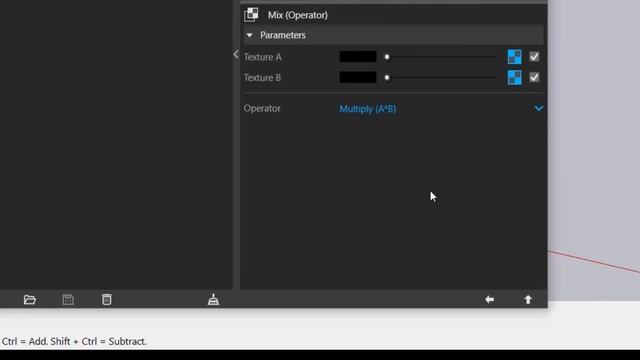This screenshot has height=360, width=640.
Task: Open Texture A map selector icon
Action: (514, 57)
